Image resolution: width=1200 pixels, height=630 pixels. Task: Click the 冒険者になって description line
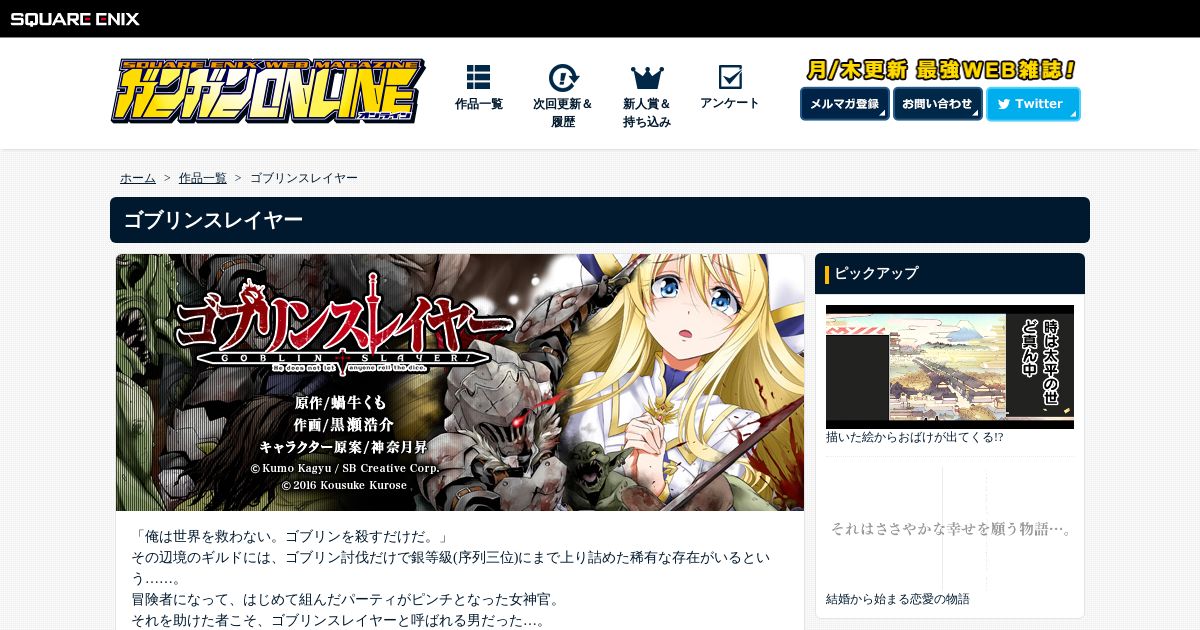click(346, 600)
